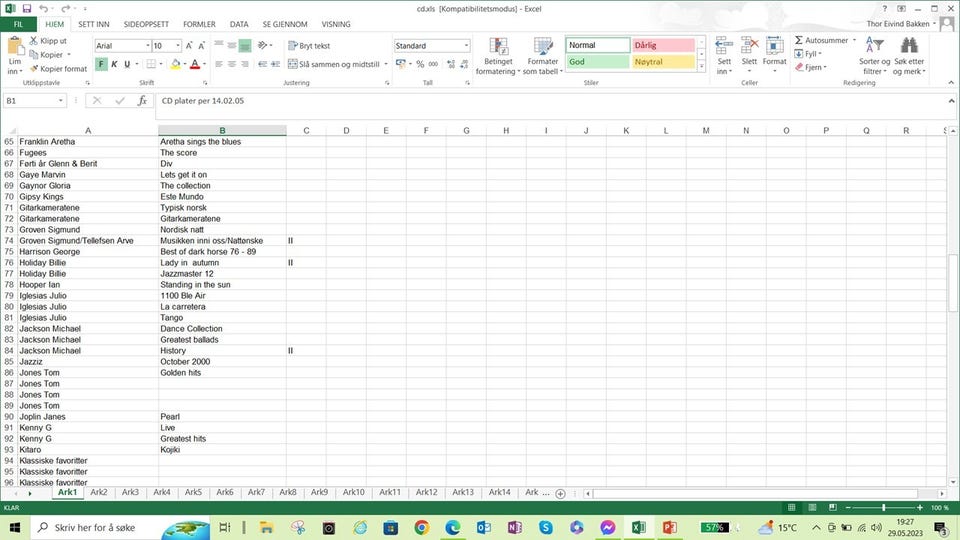Open the FIL tab
This screenshot has width=960, height=540.
coord(18,24)
